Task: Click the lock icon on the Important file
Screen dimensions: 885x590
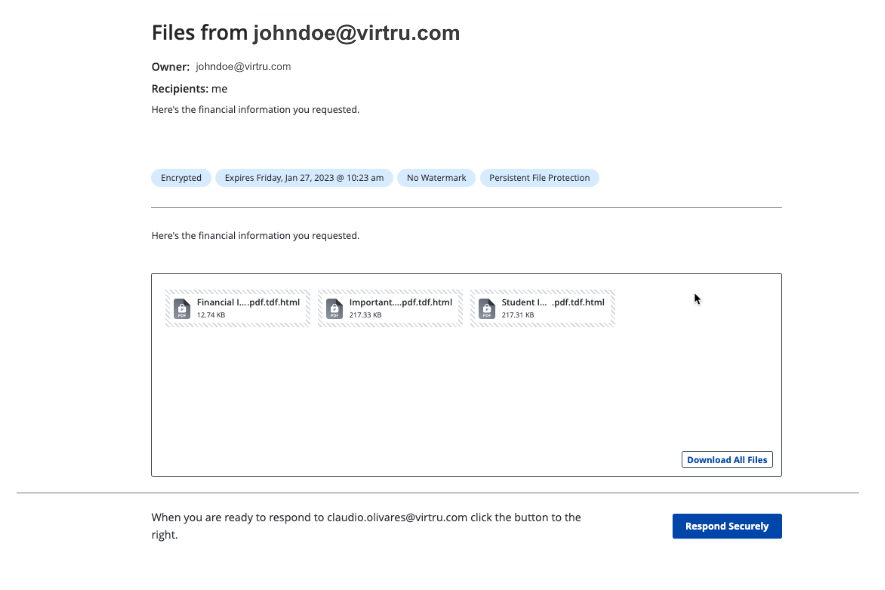Action: pyautogui.click(x=334, y=308)
